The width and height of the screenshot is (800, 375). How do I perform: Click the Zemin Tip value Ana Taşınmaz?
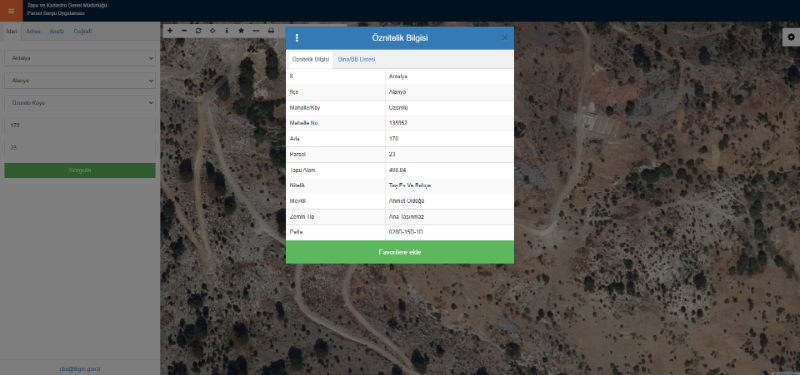(x=406, y=217)
